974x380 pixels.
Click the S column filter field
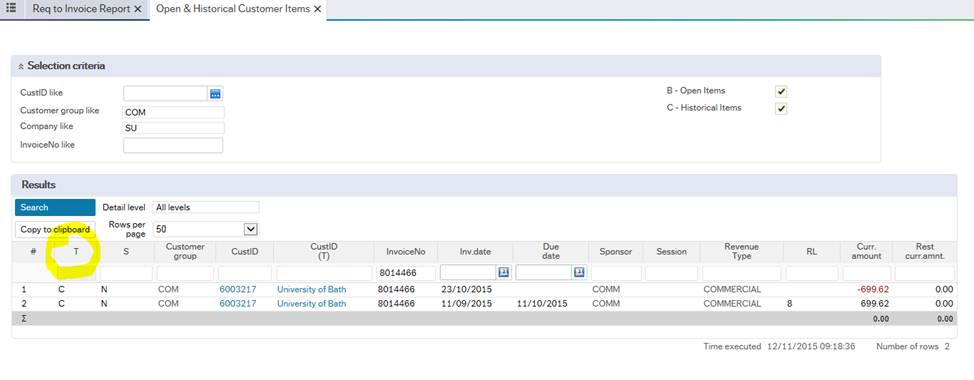[126, 273]
